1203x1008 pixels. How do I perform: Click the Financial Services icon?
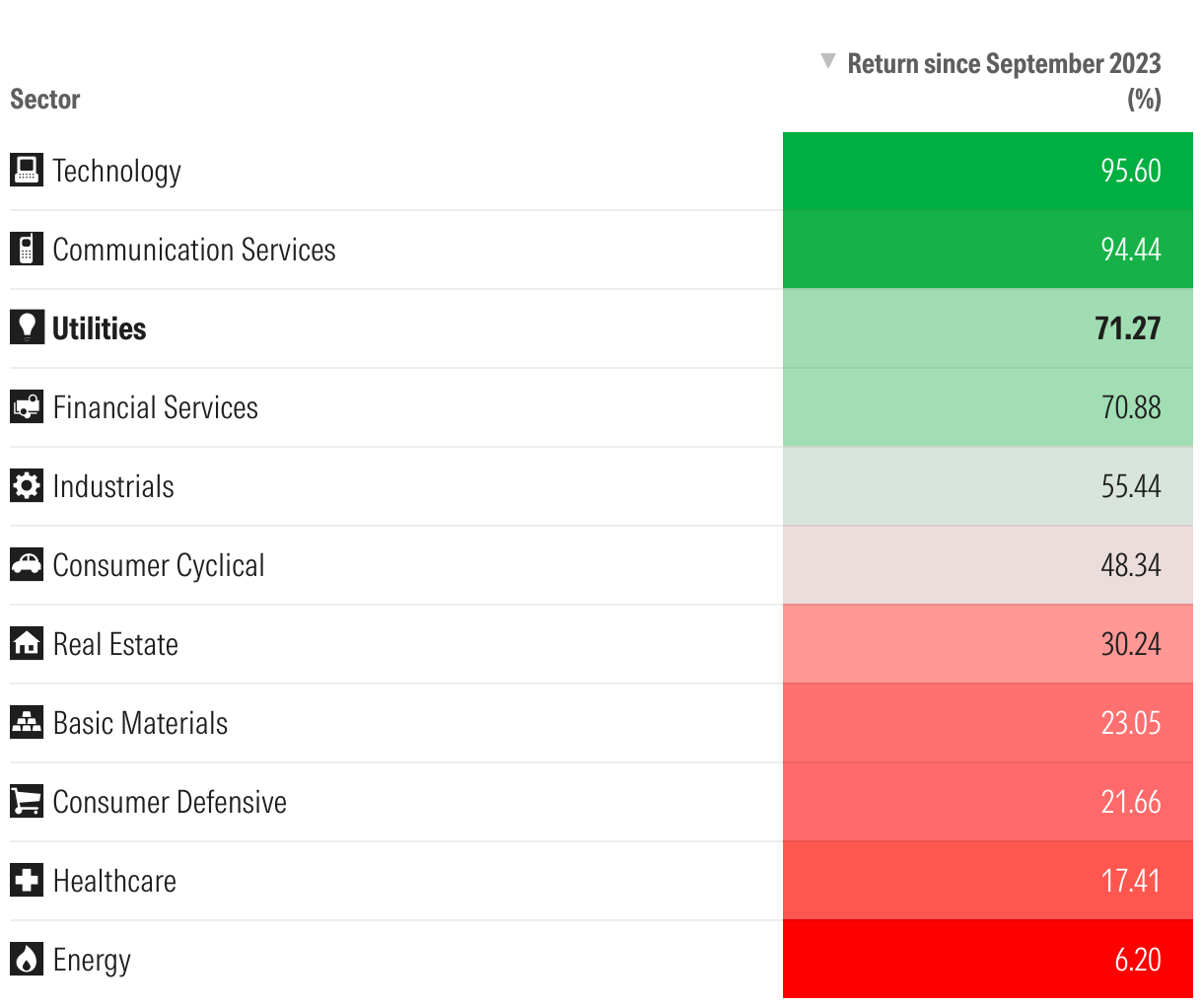coord(27,407)
